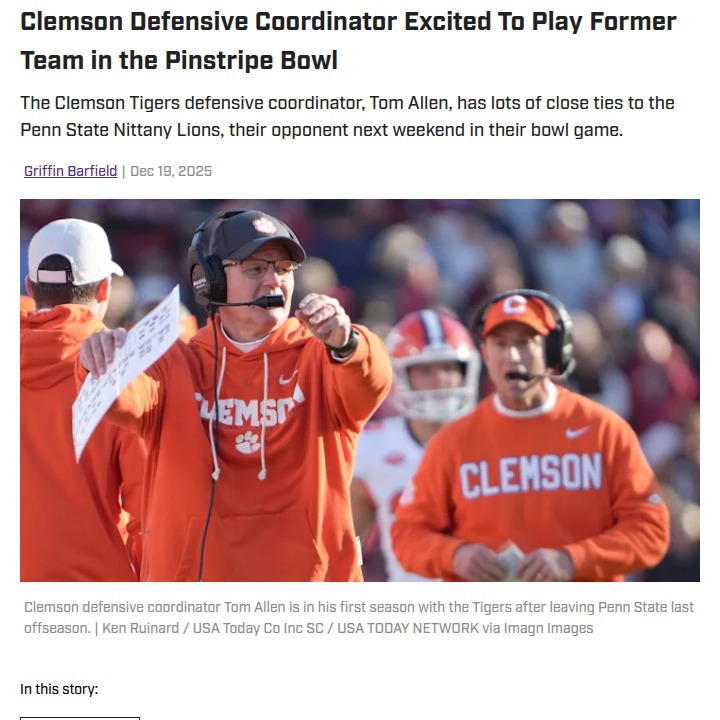Viewport: 720px width, 720px height.
Task: Open the Clemson coaches article photo
Action: [360, 390]
